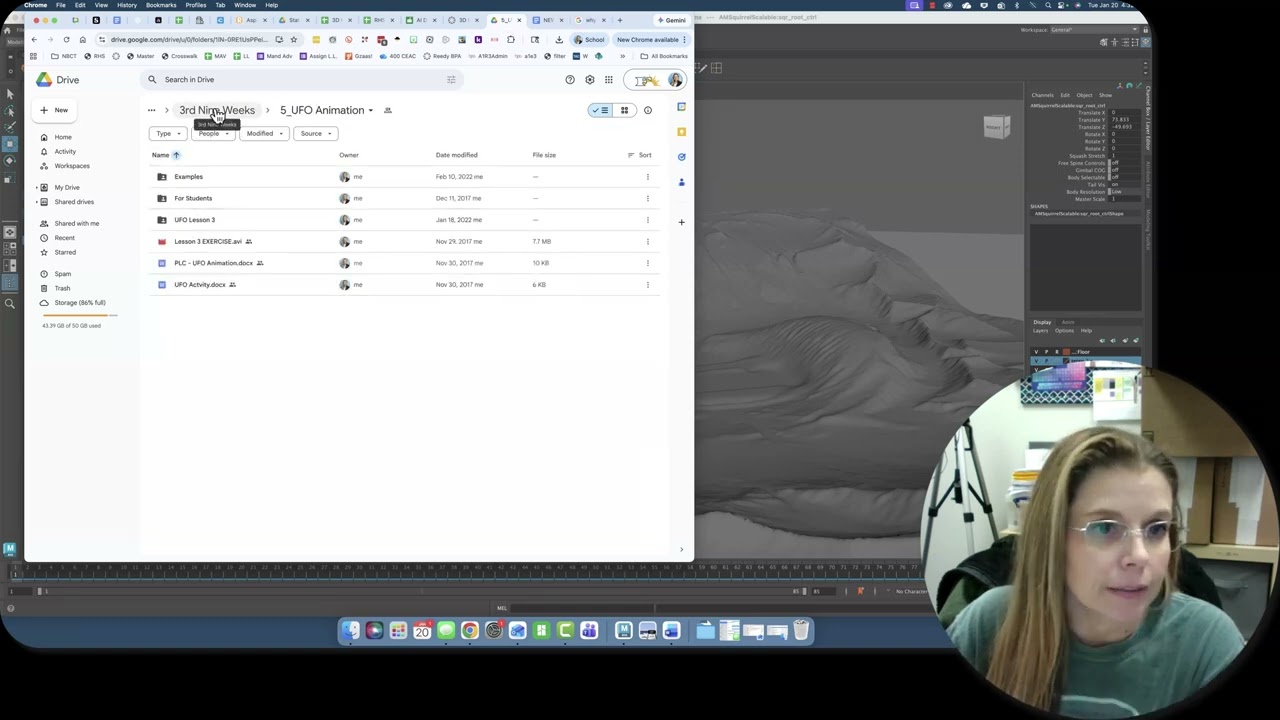Expand 5_UFO Animation folder dropdown arrow
The image size is (1280, 720).
coord(370,111)
